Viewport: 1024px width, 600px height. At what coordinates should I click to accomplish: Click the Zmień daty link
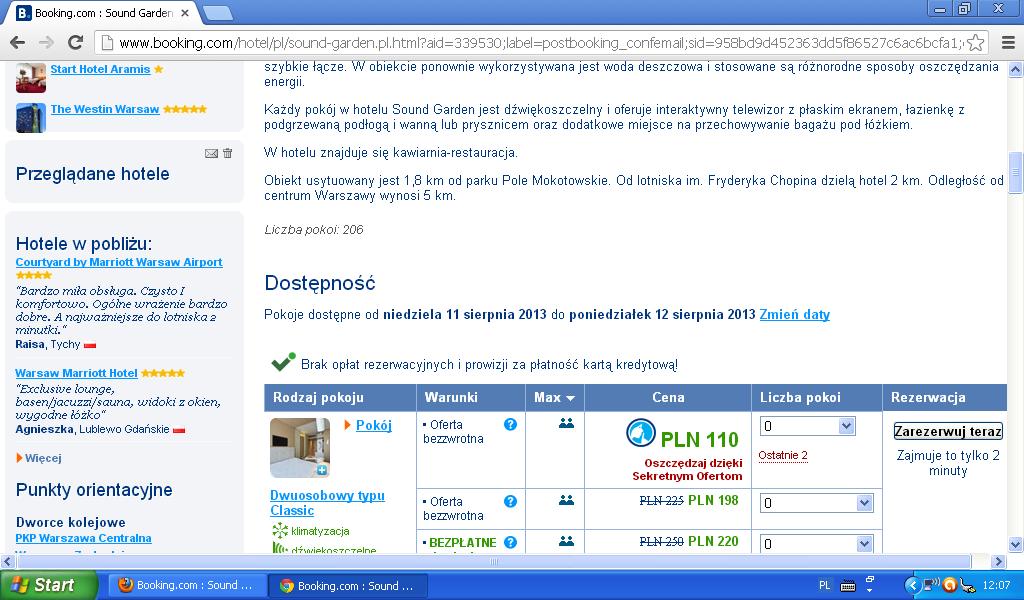pyautogui.click(x=794, y=315)
